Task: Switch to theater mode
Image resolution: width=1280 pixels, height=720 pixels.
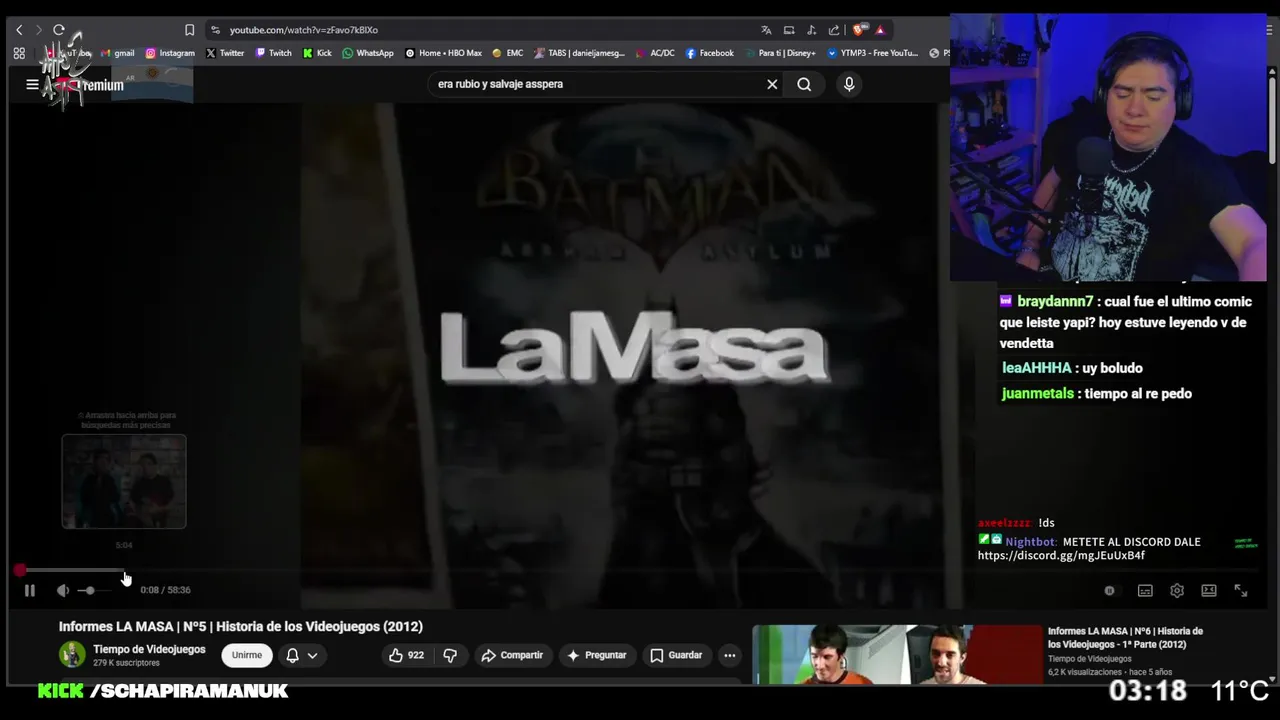Action: (1209, 591)
